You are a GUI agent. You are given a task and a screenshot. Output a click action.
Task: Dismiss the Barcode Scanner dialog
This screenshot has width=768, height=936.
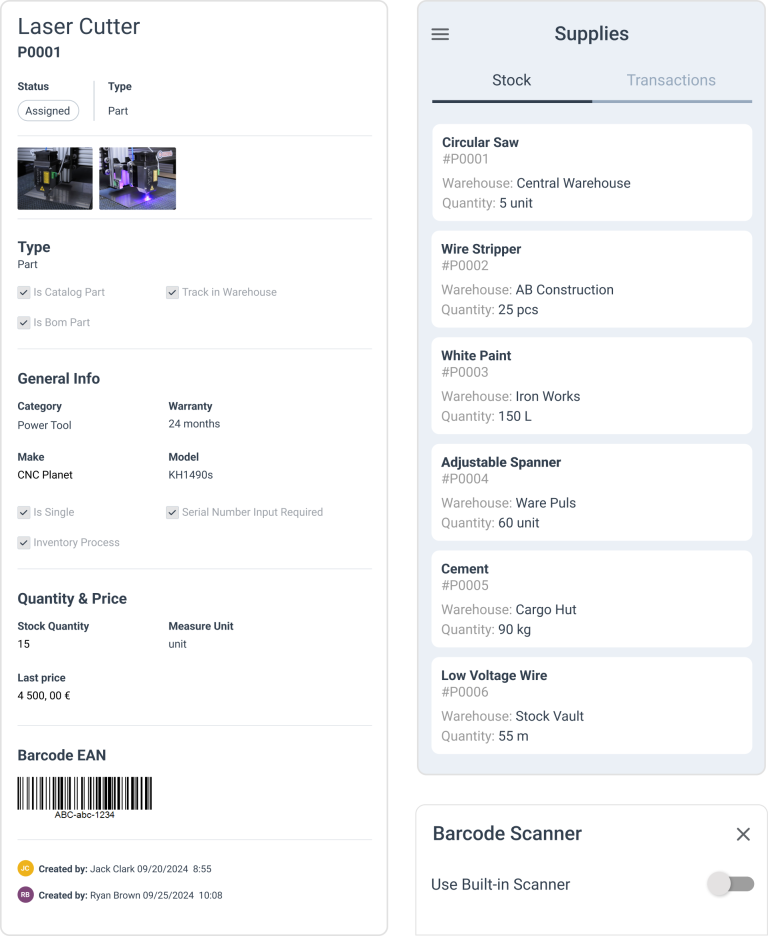pyautogui.click(x=743, y=833)
